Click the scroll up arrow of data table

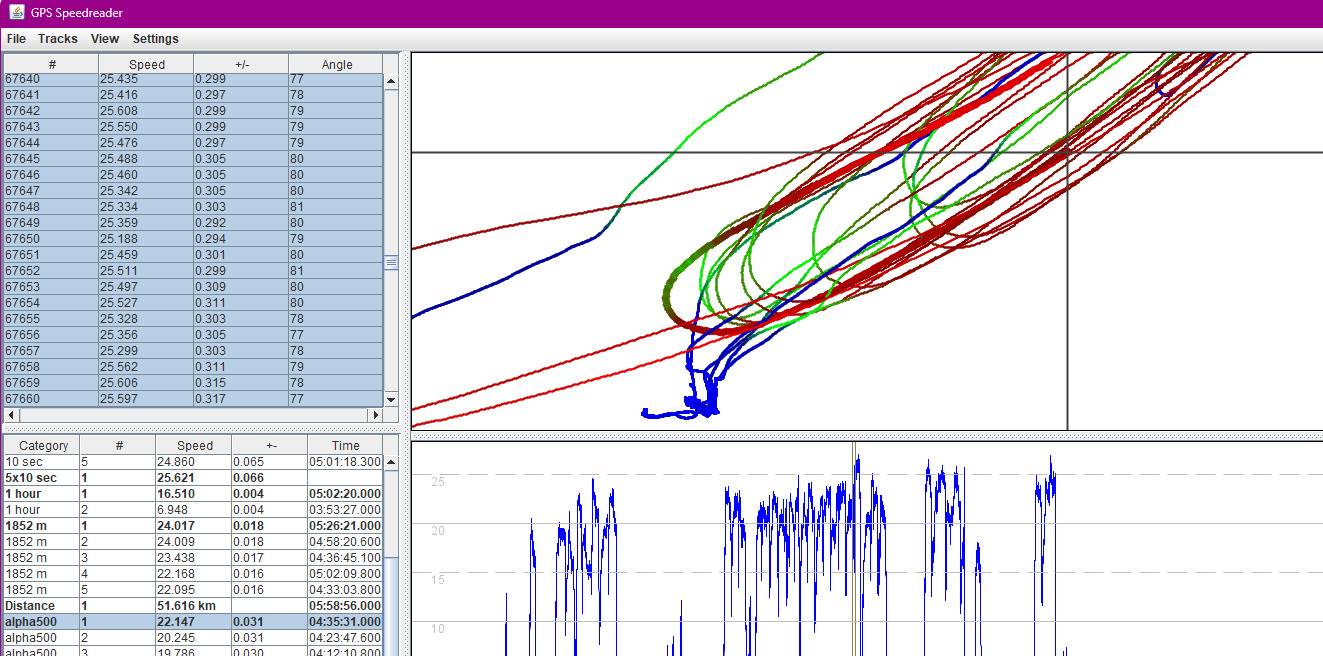tap(391, 82)
